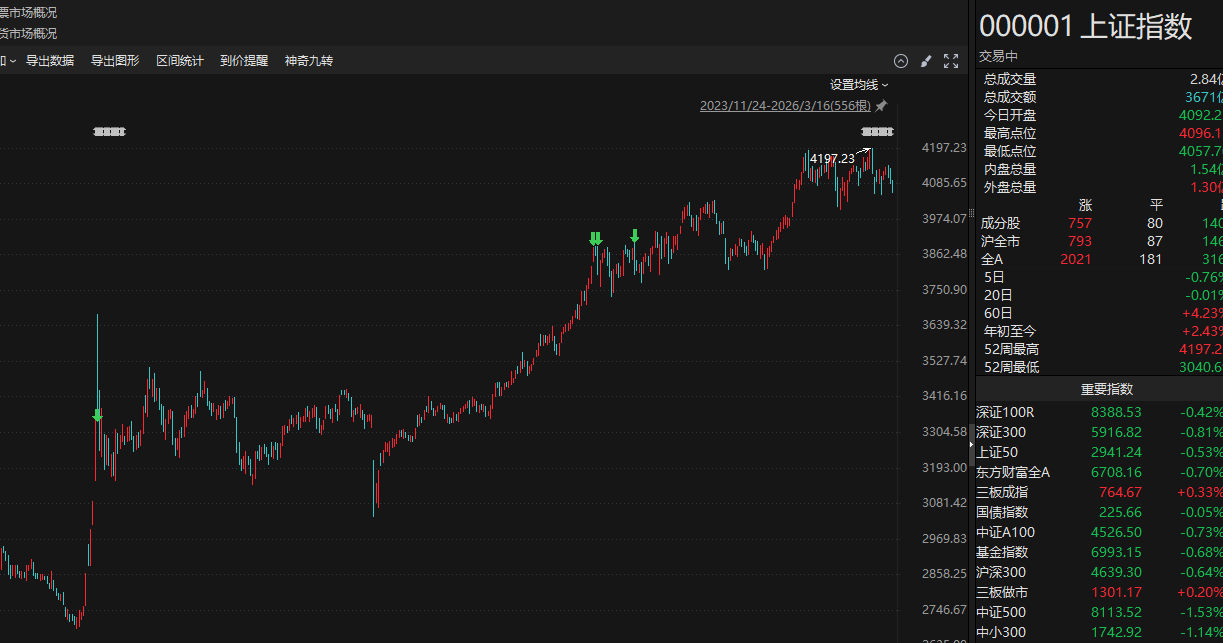Select the 重要指数 tab header
1223x643 pixels.
pyautogui.click(x=1106, y=389)
